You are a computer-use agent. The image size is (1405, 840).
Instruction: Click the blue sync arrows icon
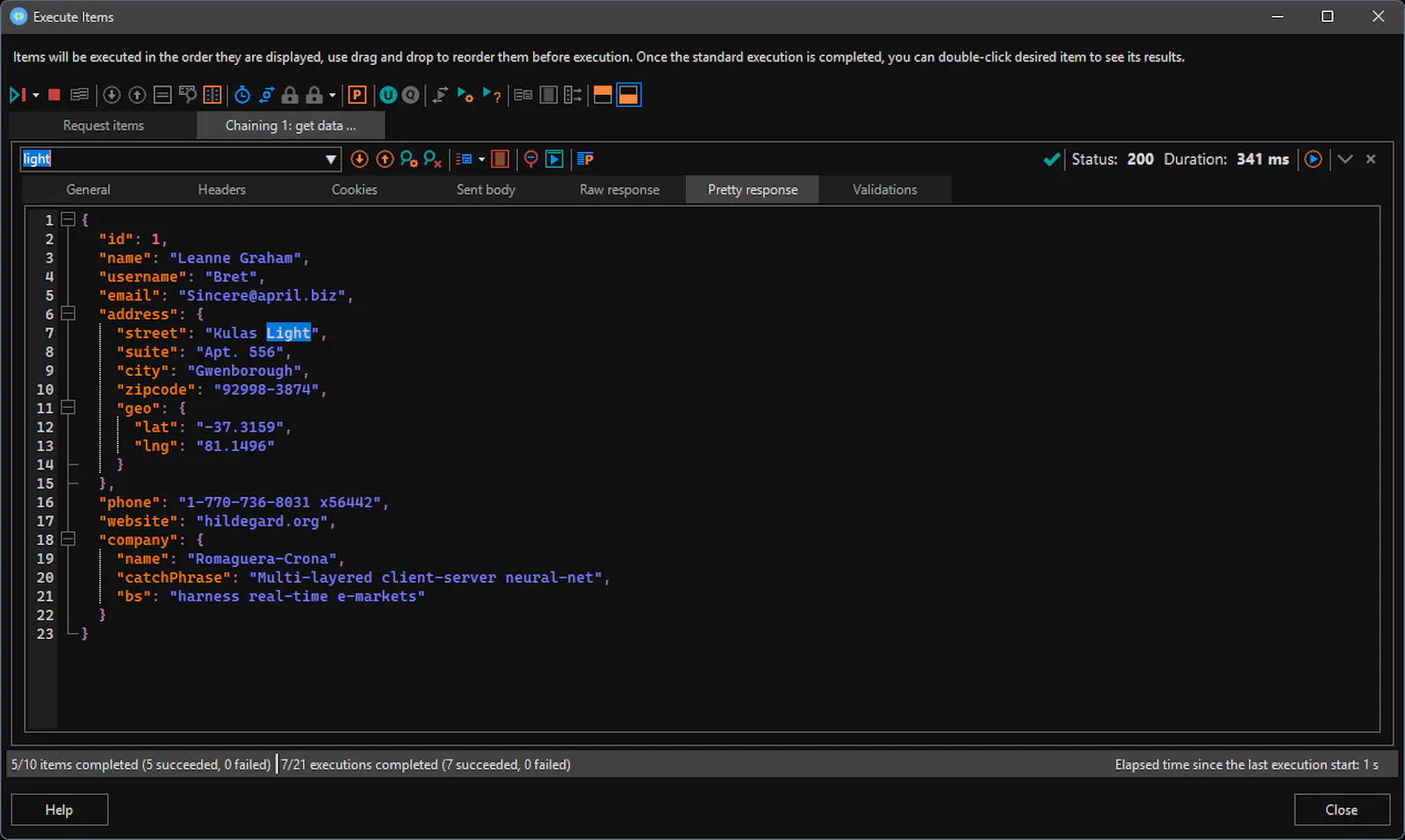coord(267,95)
